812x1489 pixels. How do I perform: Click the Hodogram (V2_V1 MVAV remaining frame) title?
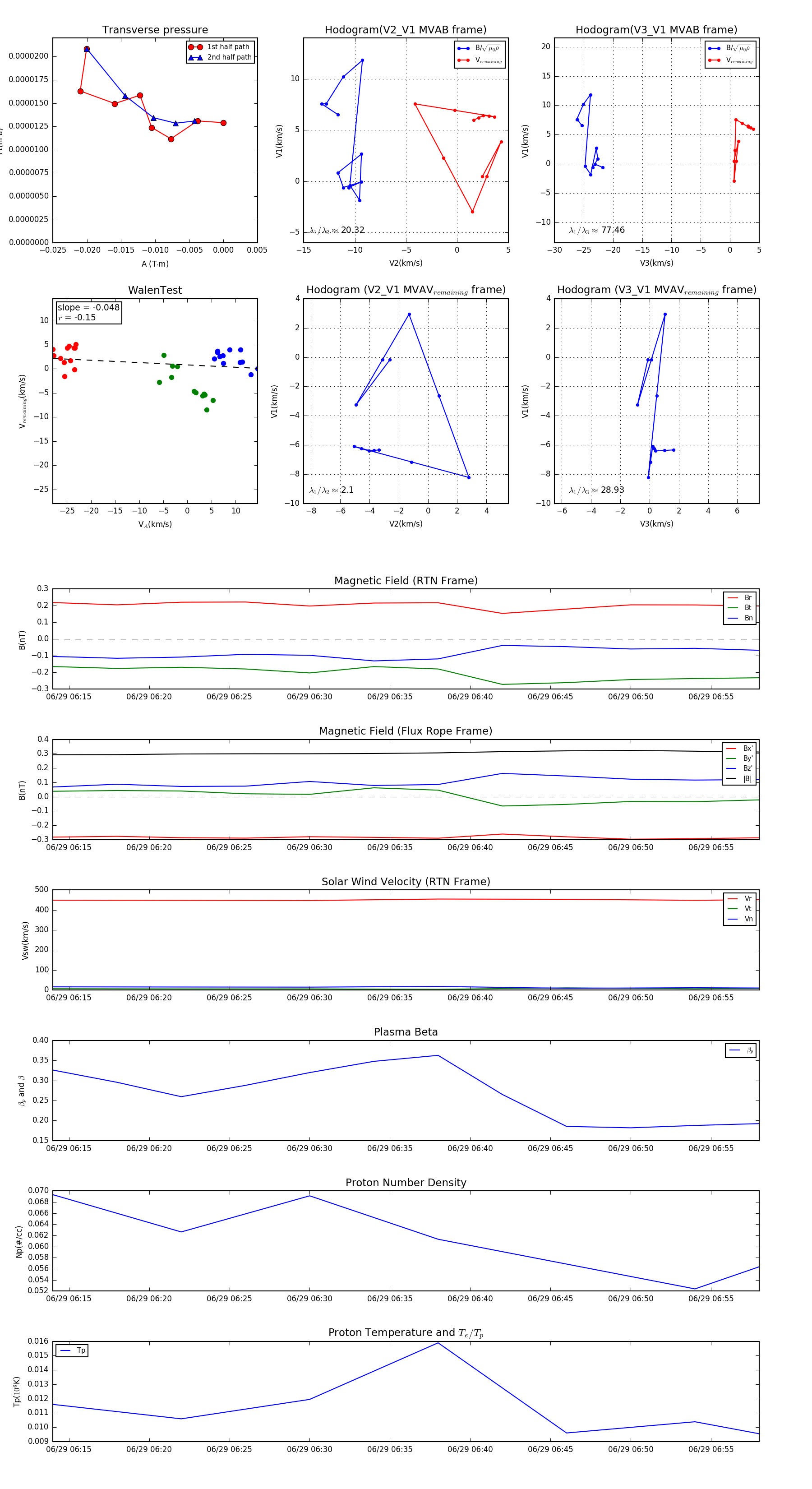pos(406,290)
